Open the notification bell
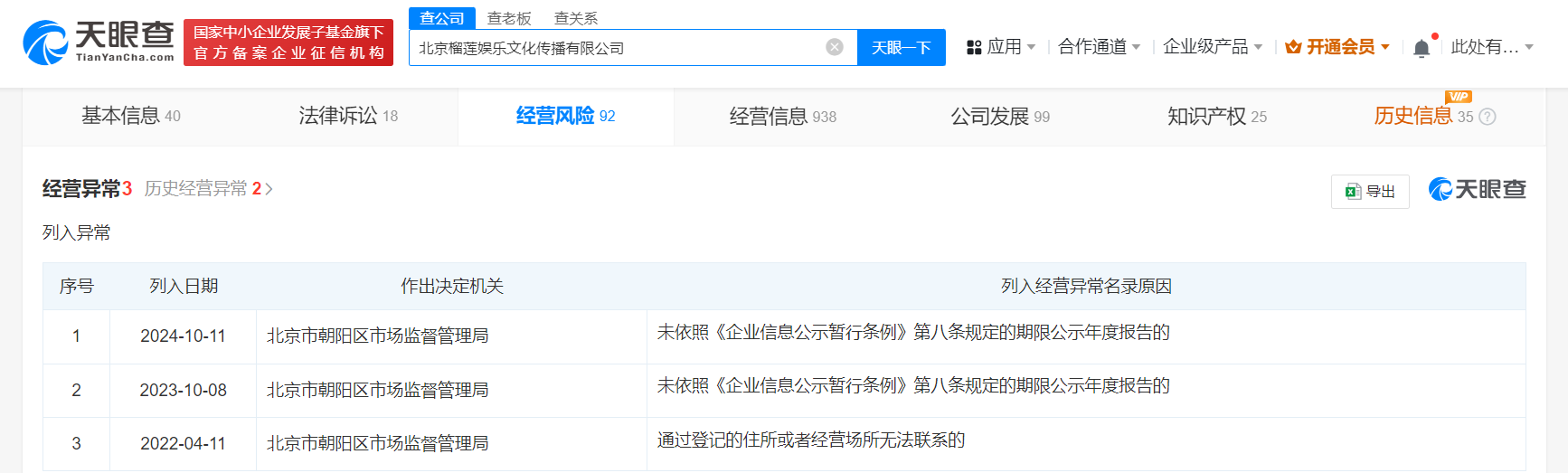 click(x=1422, y=48)
